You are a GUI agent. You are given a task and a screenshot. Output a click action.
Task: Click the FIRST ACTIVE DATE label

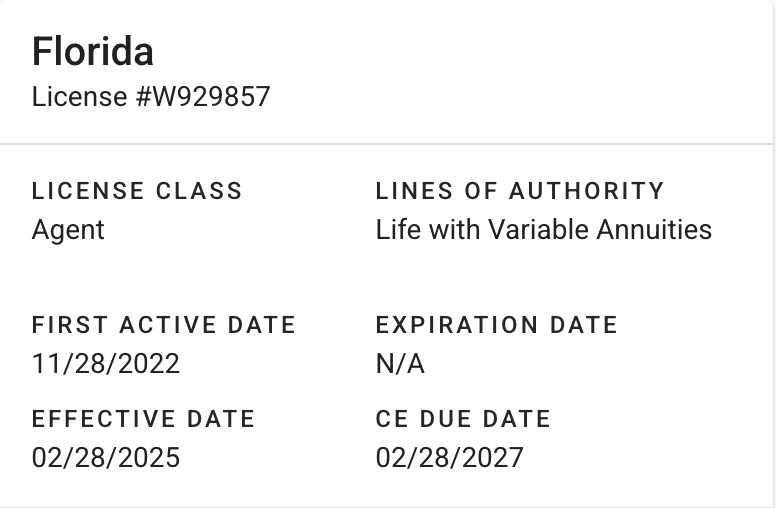(164, 325)
